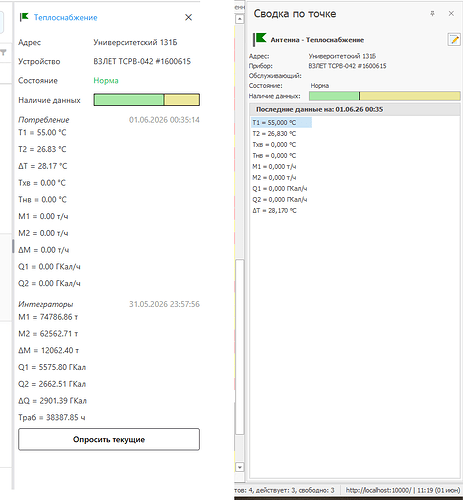The width and height of the screenshot is (463, 500).
Task: Select the M1 = 0,000 т/ч row in summary
Action: coord(274,167)
